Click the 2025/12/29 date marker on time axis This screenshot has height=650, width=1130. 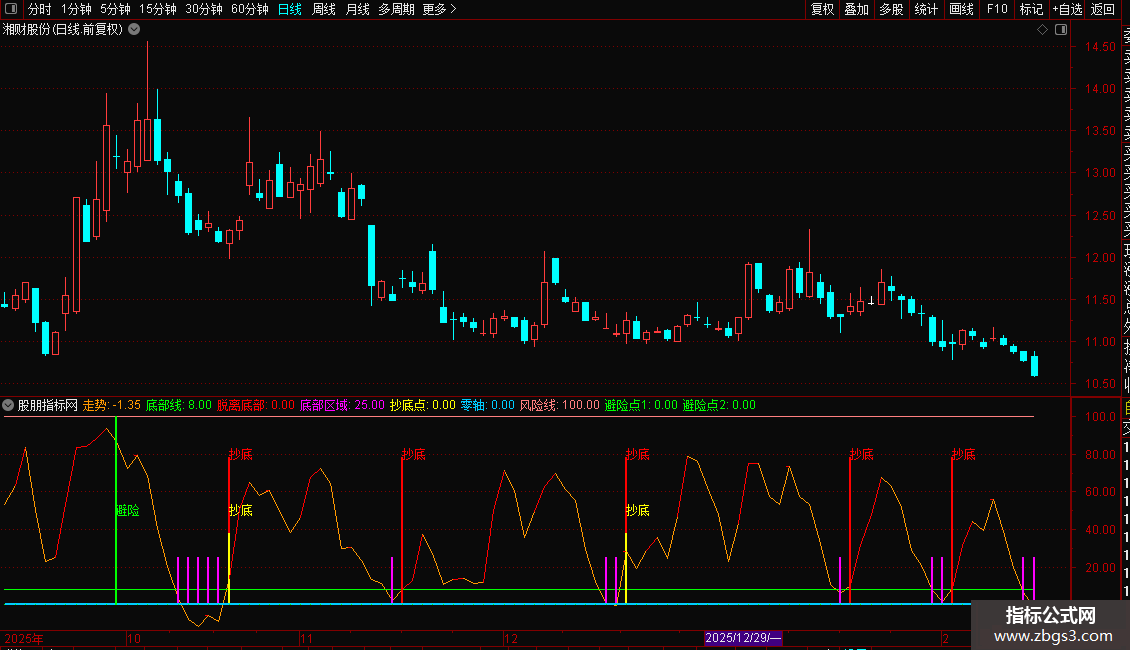tap(743, 638)
